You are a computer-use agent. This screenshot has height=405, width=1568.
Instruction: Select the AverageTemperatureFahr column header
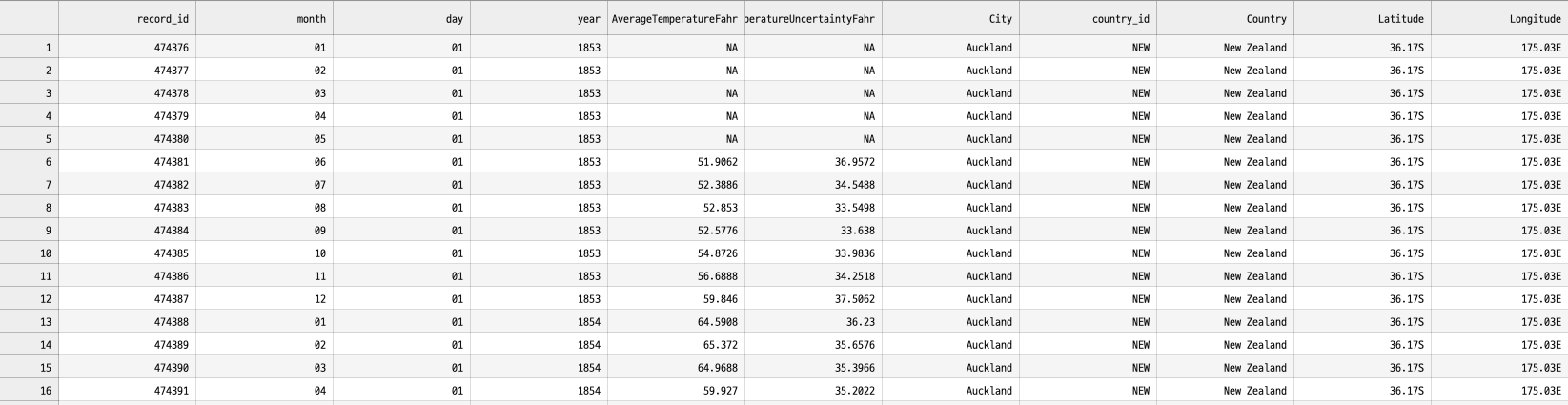click(x=676, y=18)
